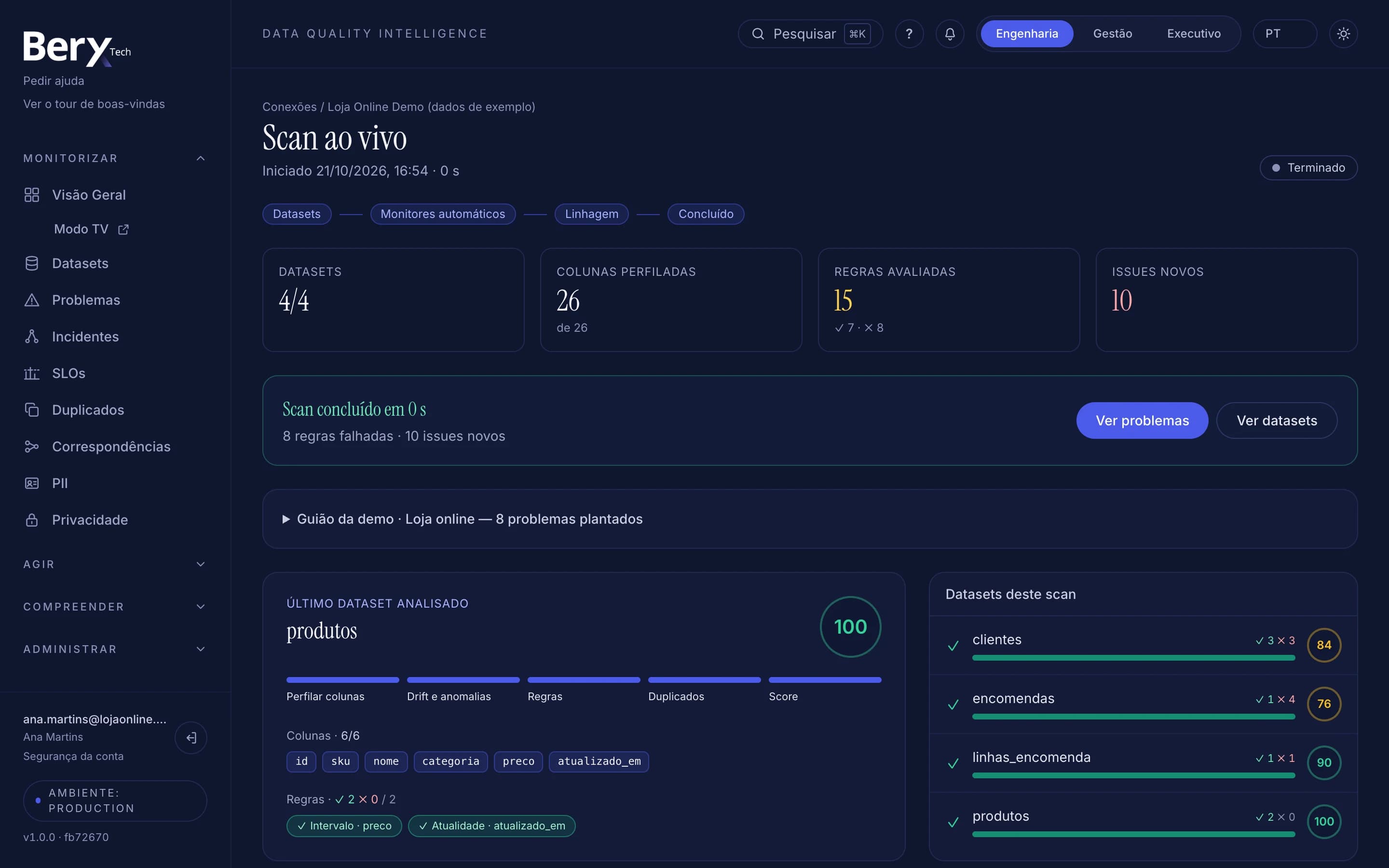Select the Datasets step pill
The width and height of the screenshot is (1389, 868).
297,214
